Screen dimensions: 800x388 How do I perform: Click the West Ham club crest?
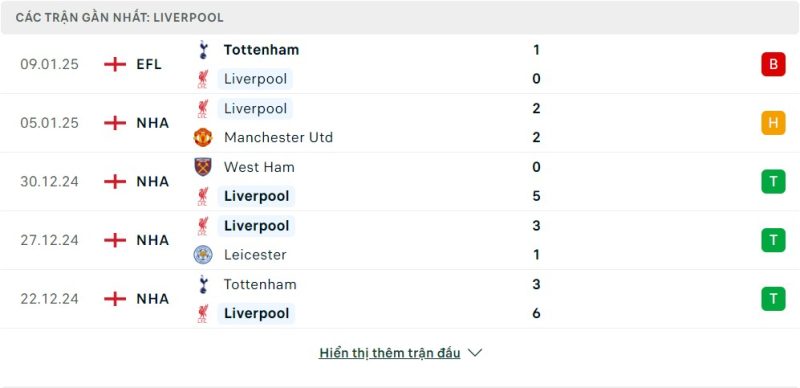[x=203, y=167]
